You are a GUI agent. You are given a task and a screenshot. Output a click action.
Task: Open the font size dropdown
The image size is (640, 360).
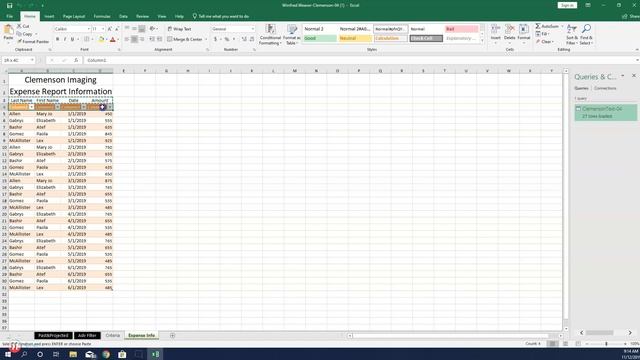103,29
